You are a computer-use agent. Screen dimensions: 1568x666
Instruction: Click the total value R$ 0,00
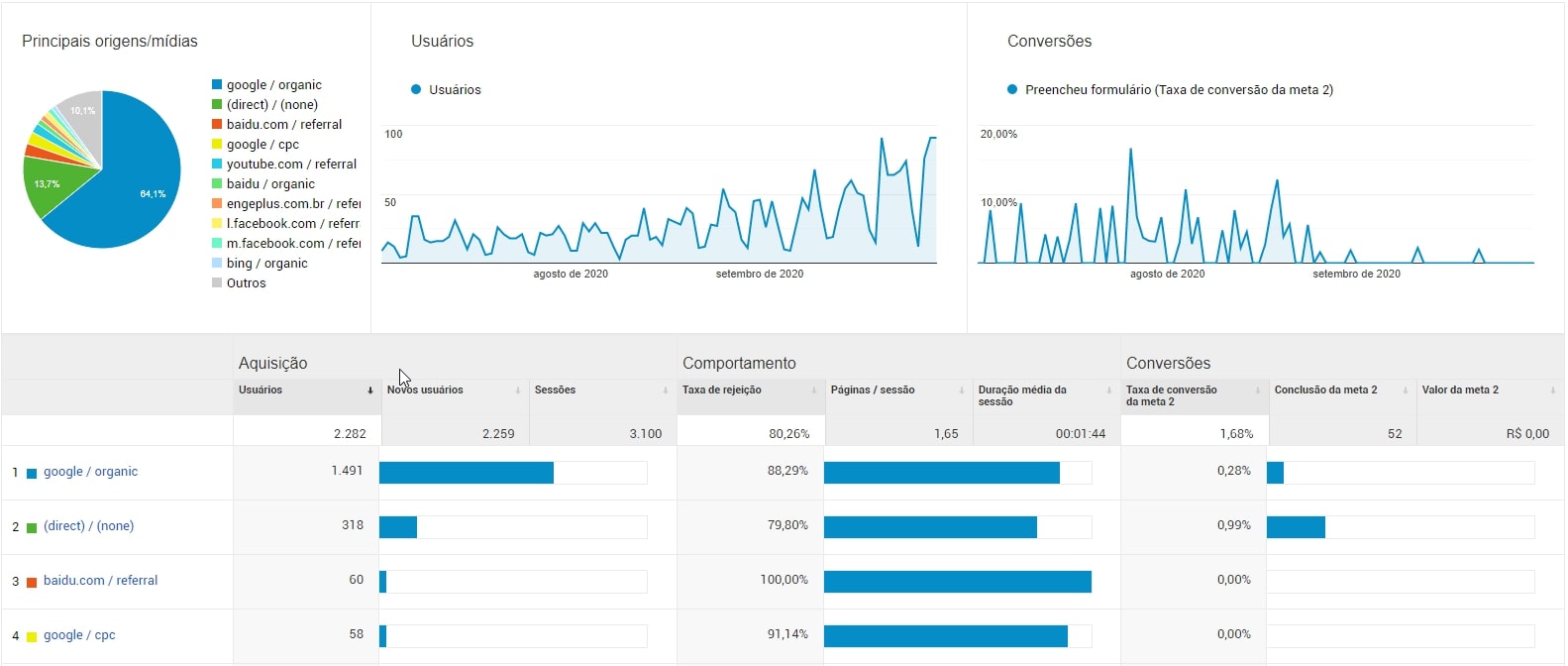point(1527,434)
